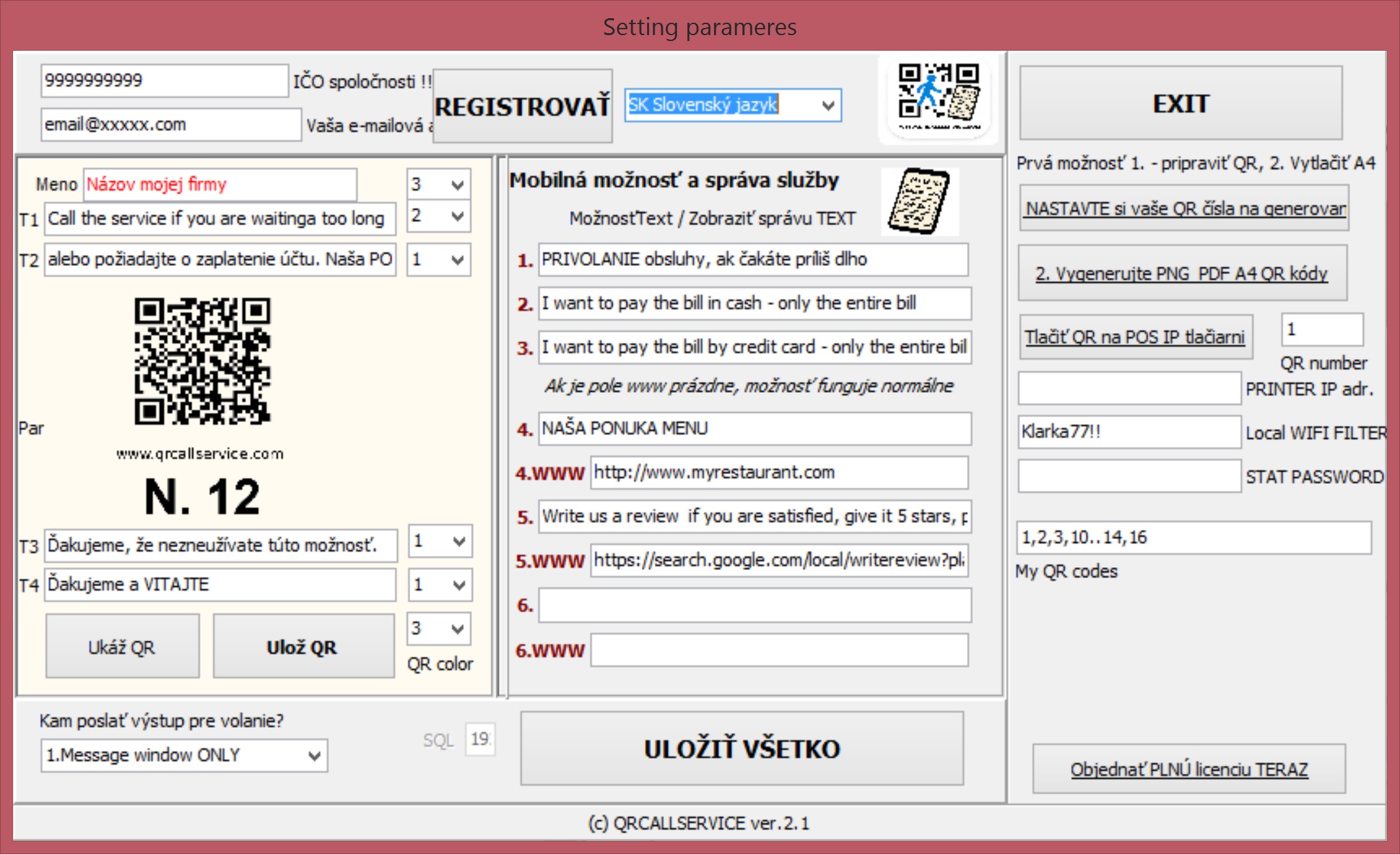Click Vygenerujte PNG PDF A4 QR kódy button
The width and height of the screenshot is (1400, 854).
pos(1182,273)
